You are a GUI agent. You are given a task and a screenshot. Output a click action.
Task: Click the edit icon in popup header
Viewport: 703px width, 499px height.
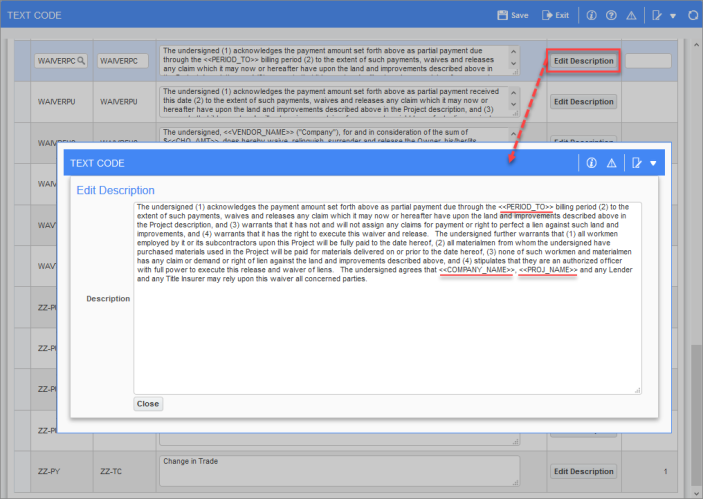click(636, 162)
